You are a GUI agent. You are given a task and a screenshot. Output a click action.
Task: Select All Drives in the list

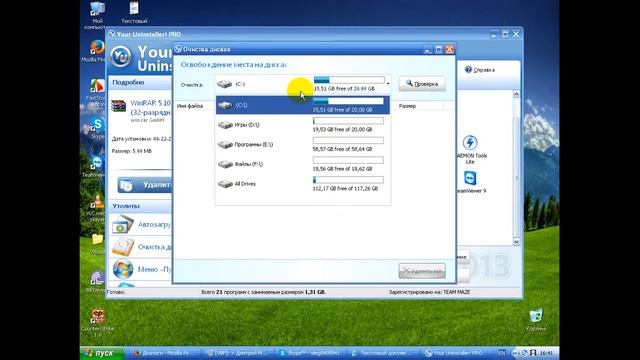point(302,184)
